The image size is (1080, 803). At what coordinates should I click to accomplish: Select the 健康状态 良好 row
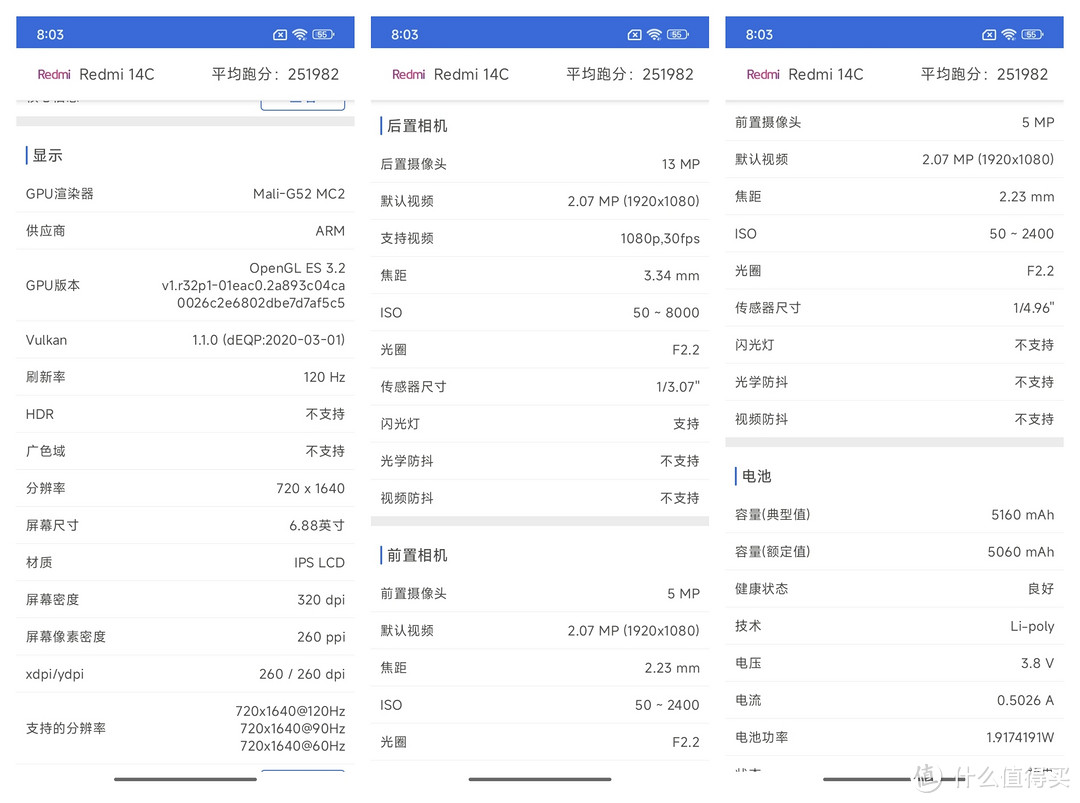point(894,590)
